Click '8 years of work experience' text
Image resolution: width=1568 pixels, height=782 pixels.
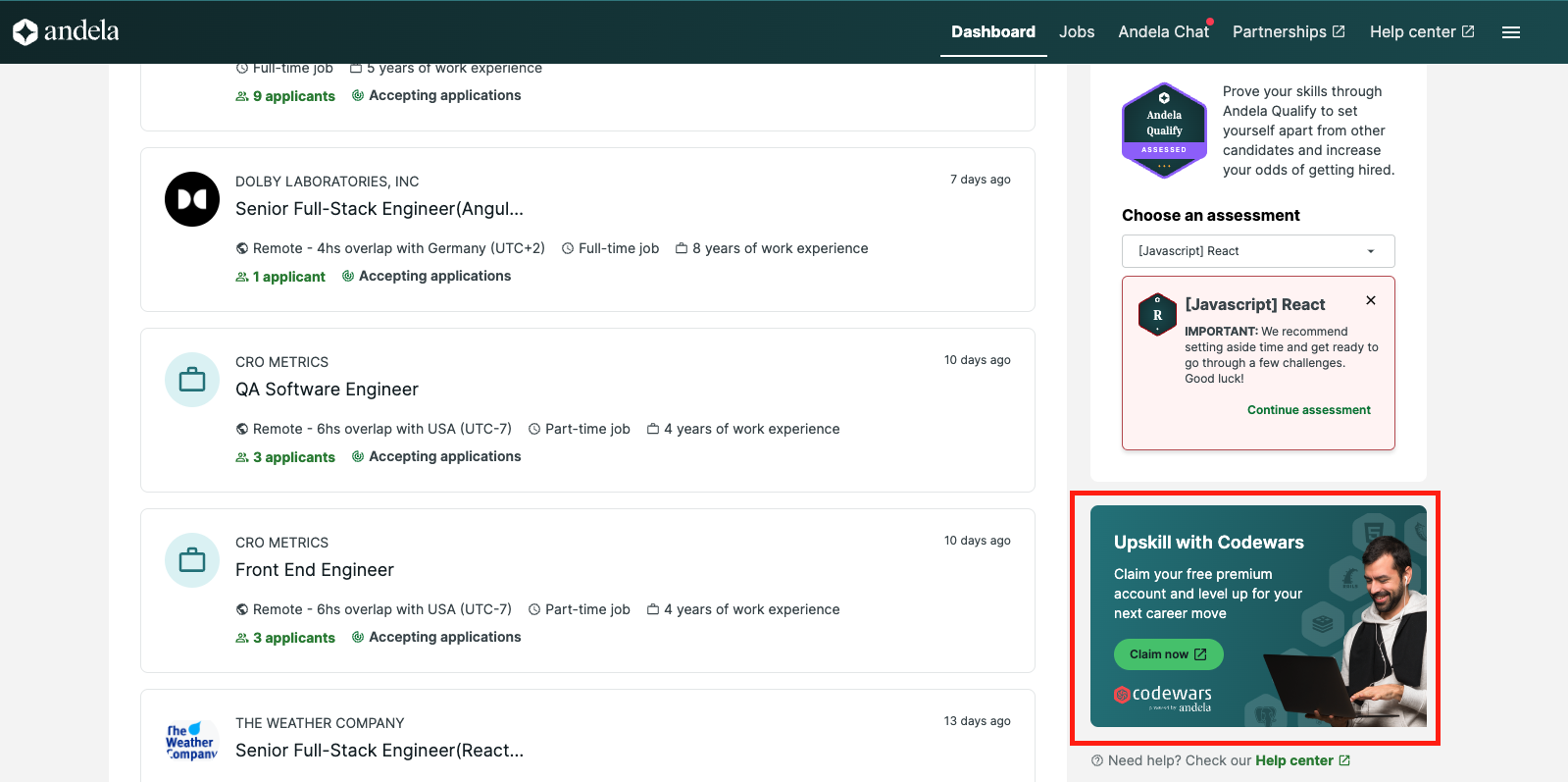pos(781,248)
